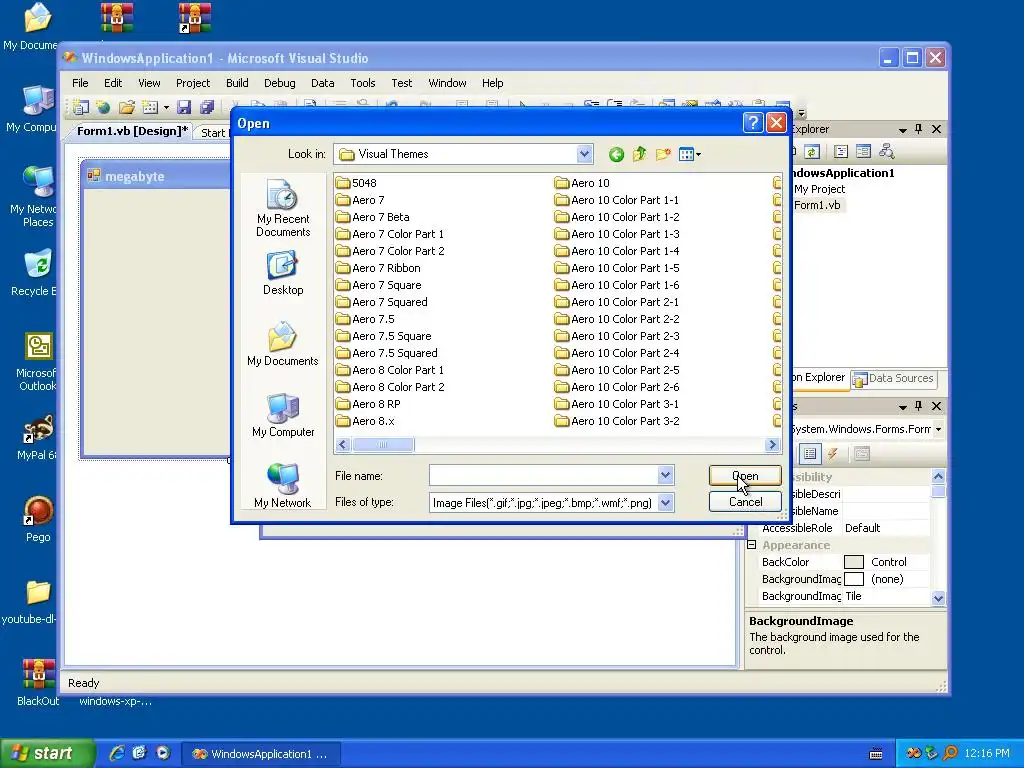Open the Debug menu
The image size is (1024, 768).
pos(280,83)
